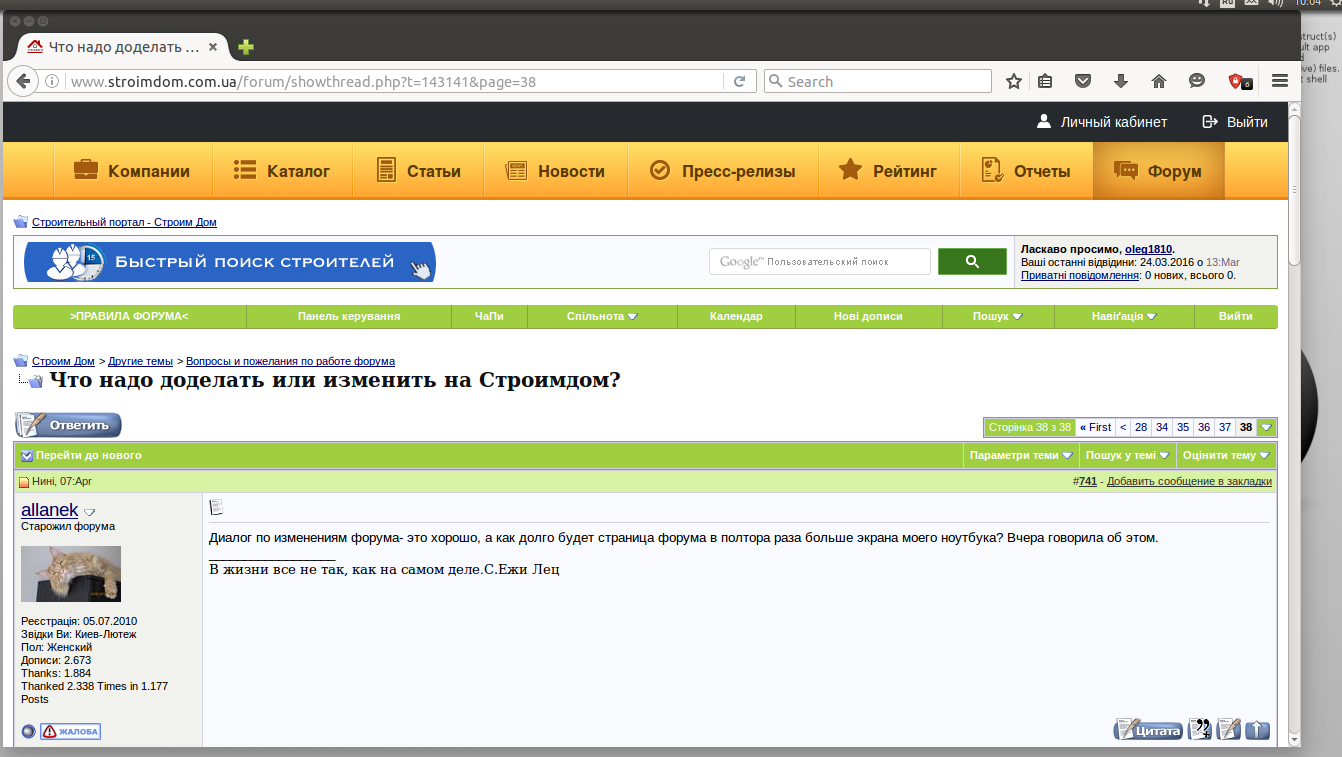
Task: Open the Навігація dropdown menu
Action: 1124,316
